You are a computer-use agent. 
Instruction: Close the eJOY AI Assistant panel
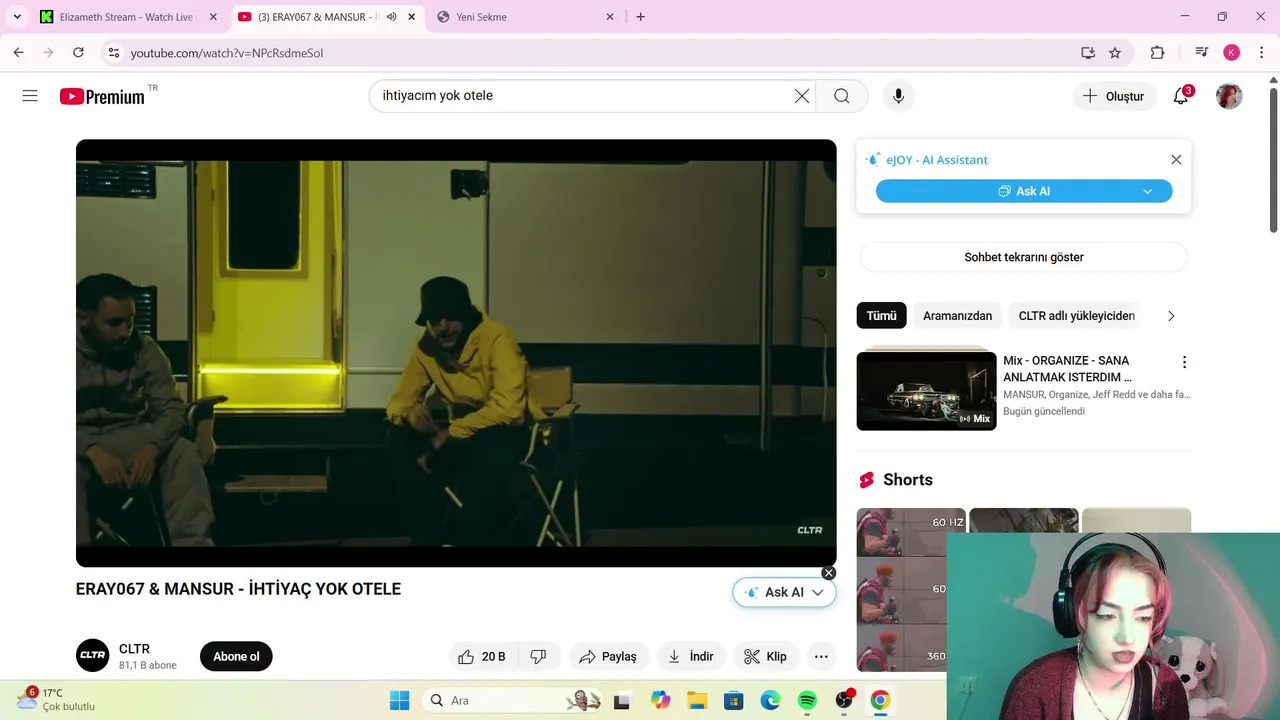pyautogui.click(x=1176, y=160)
